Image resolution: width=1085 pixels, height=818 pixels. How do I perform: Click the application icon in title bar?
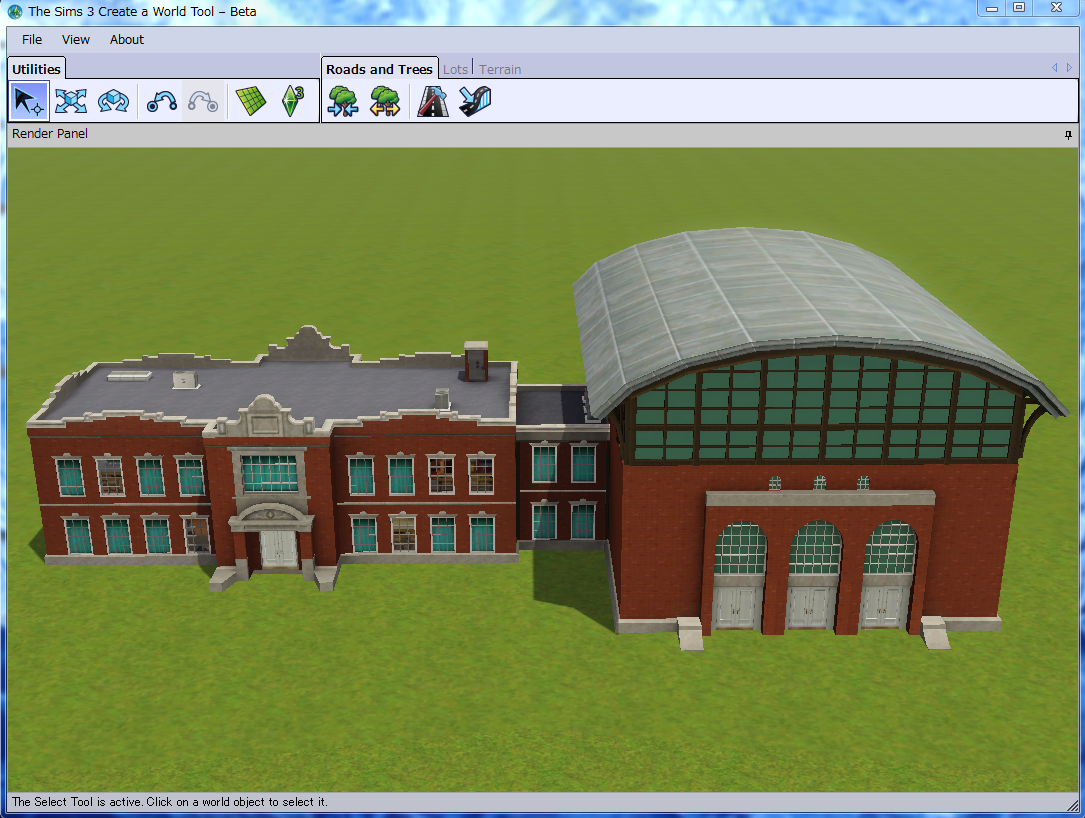point(15,11)
